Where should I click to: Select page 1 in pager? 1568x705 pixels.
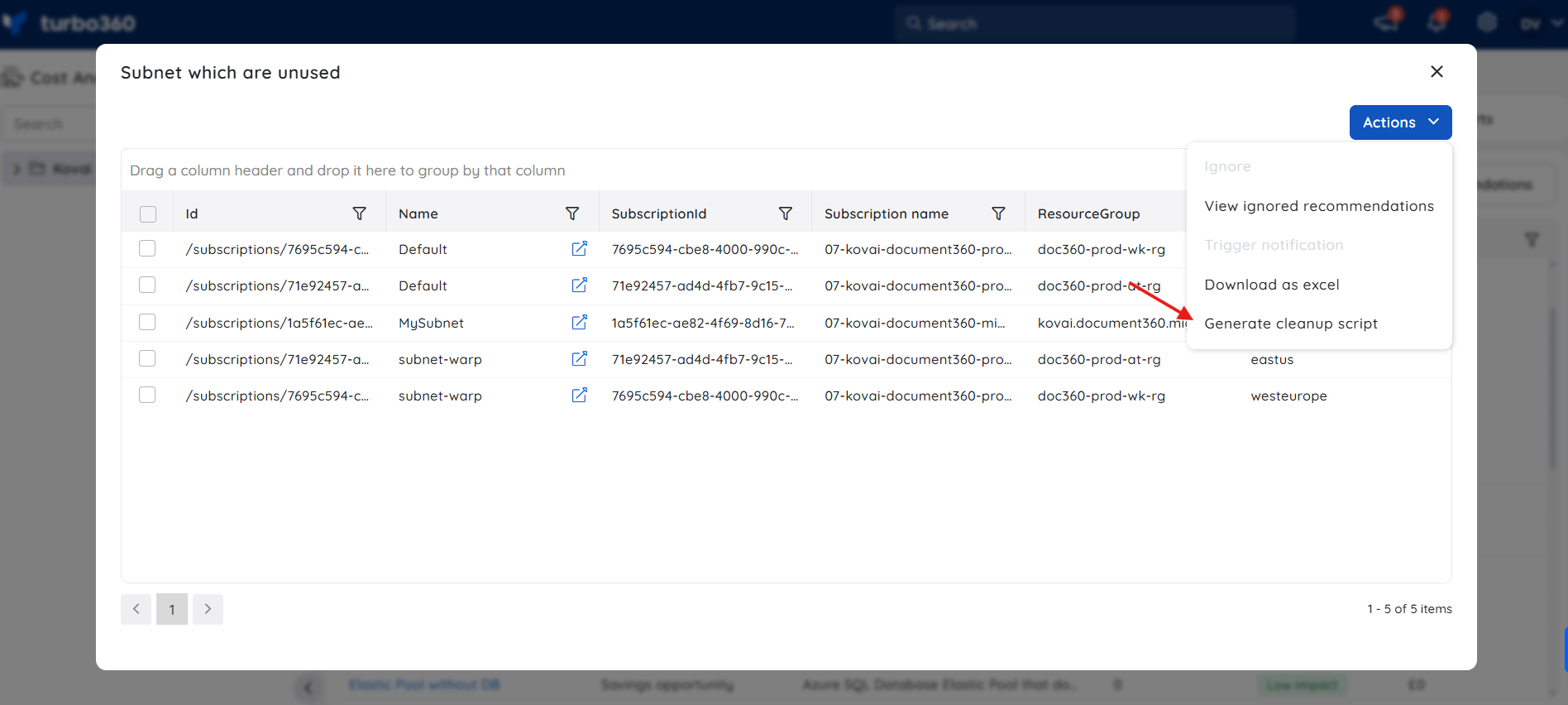[x=172, y=609]
